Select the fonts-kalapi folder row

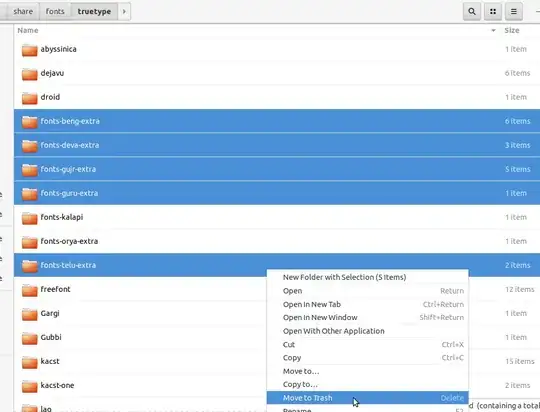[x=277, y=217]
